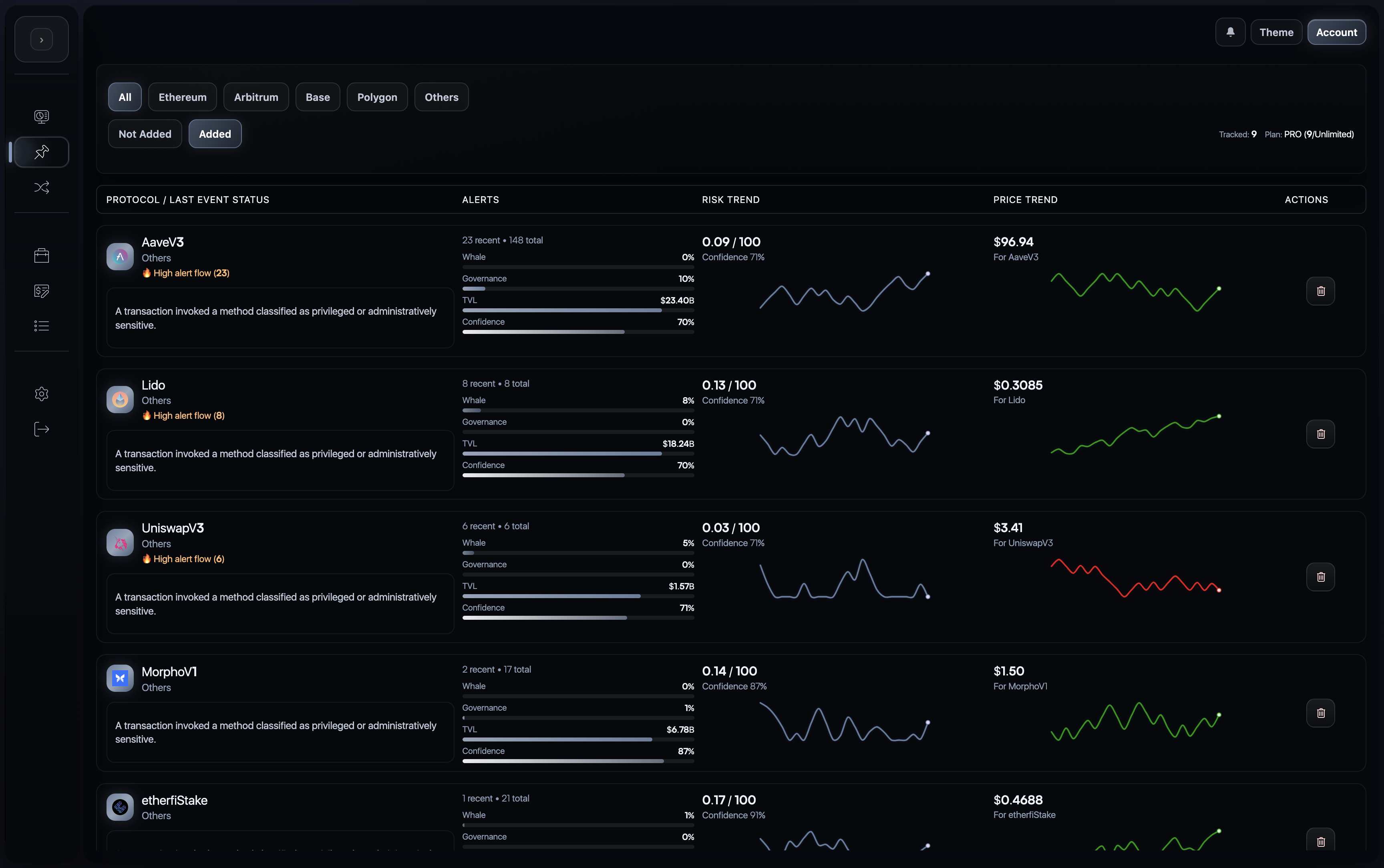Open the MorphoV1 protocol name
The height and width of the screenshot is (868, 1384).
[x=169, y=672]
